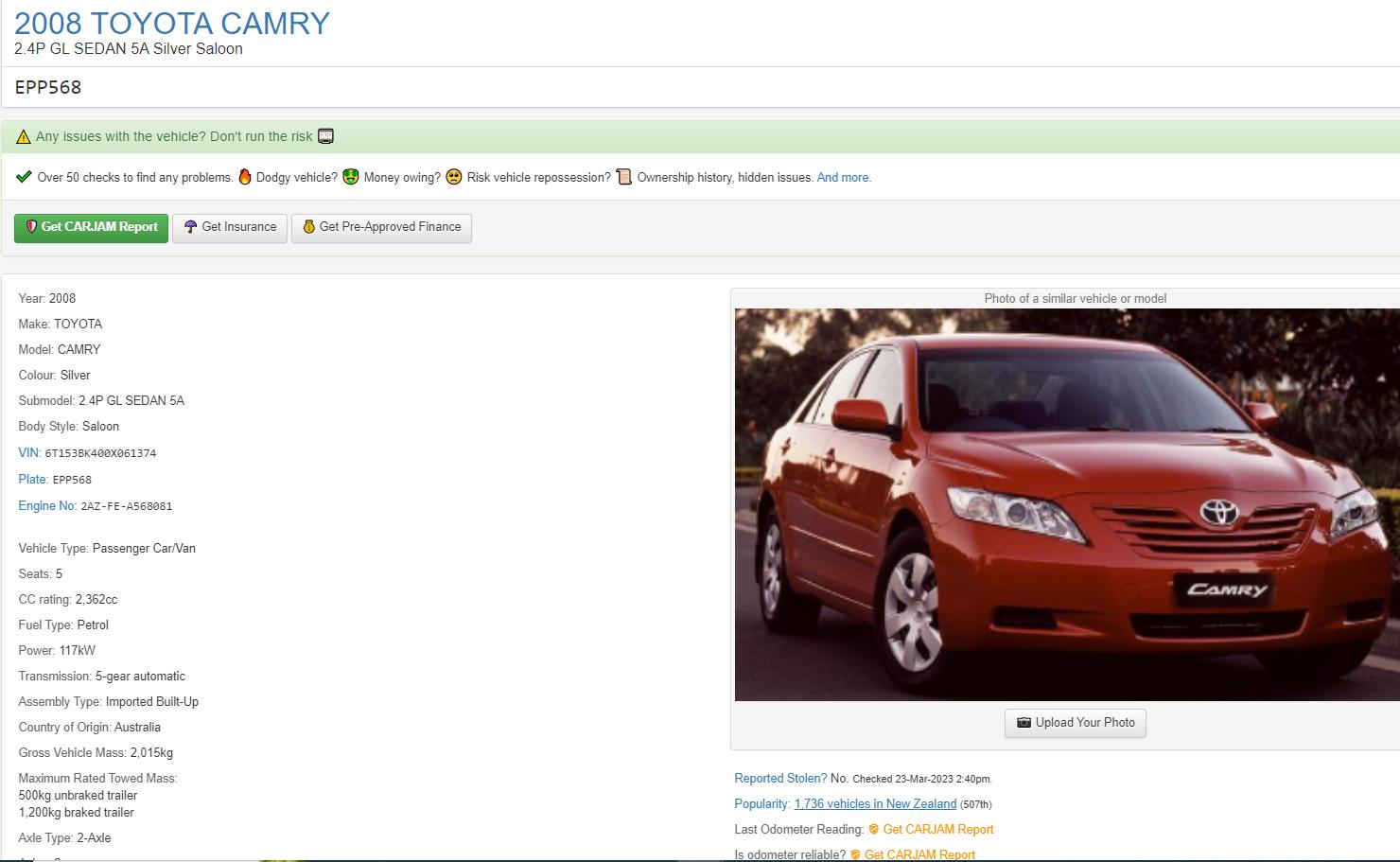Click the 'Assembly Type: Imported Built-Up' row
The image size is (1400, 862).
(x=109, y=701)
